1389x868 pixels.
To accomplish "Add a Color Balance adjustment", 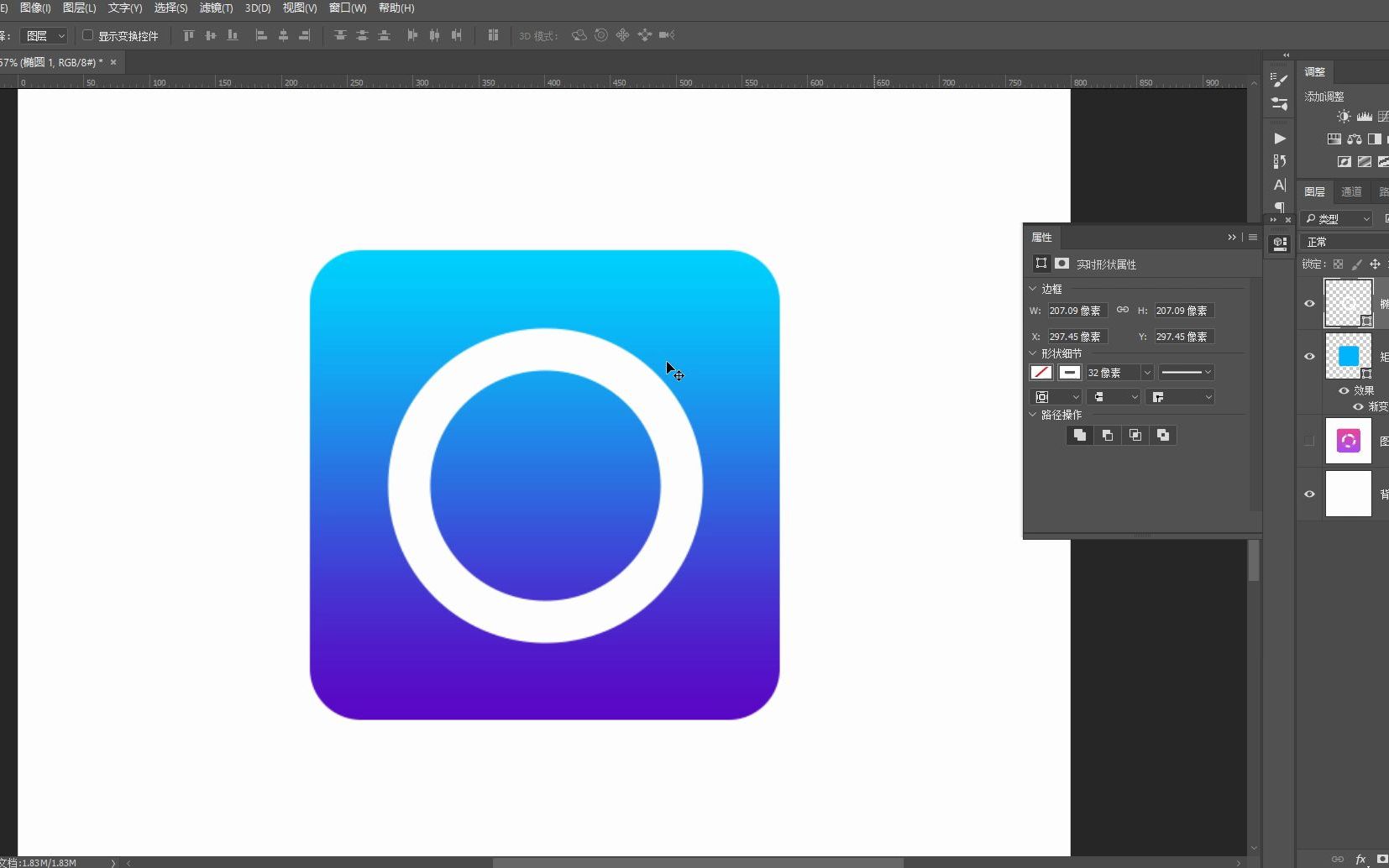I will pyautogui.click(x=1354, y=139).
